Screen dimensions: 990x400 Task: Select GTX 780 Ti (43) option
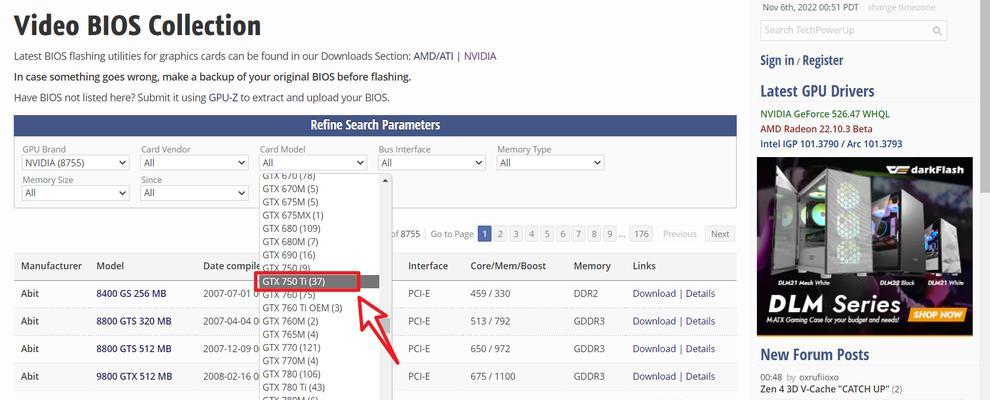pos(319,387)
